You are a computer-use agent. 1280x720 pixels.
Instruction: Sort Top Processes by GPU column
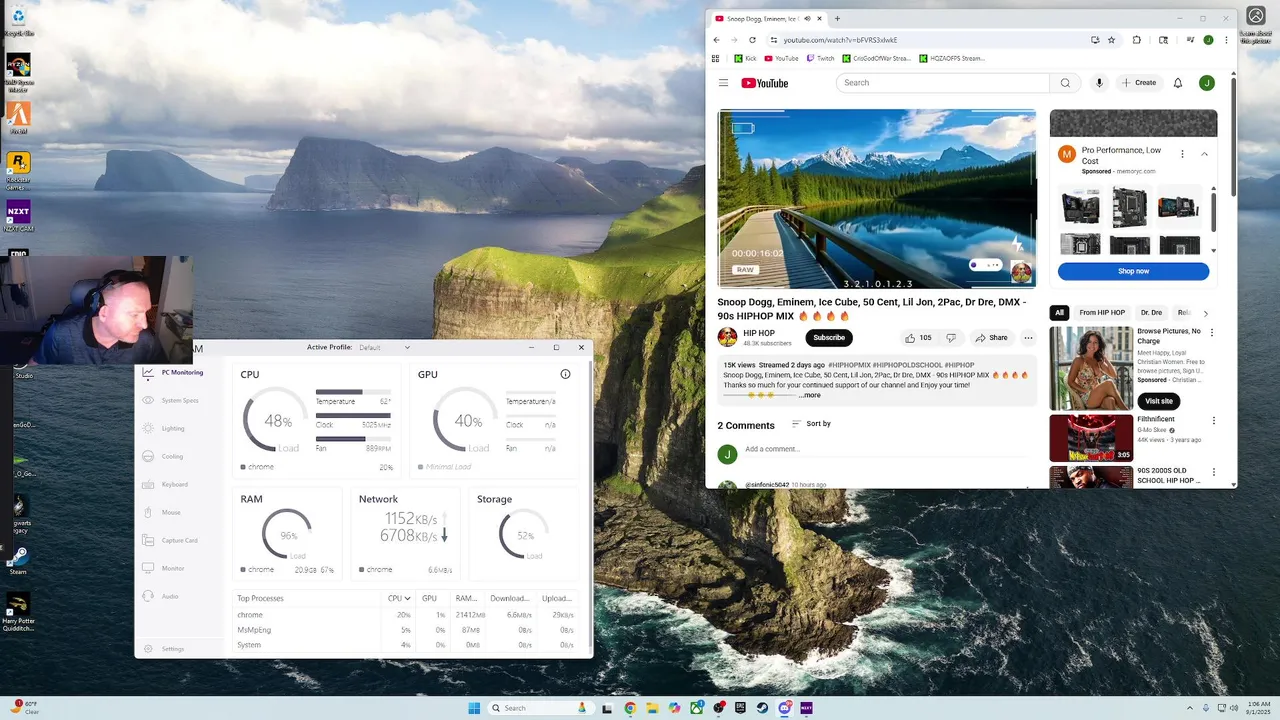click(429, 598)
